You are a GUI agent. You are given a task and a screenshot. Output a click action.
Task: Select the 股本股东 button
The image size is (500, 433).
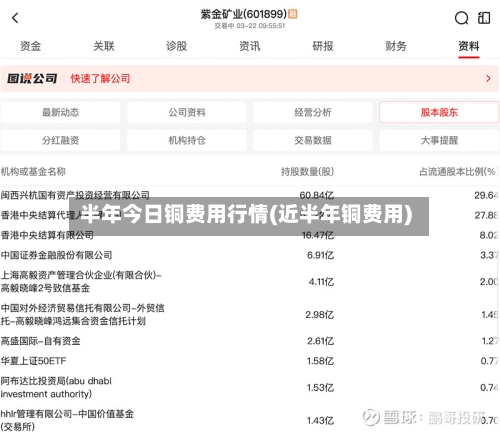439,112
